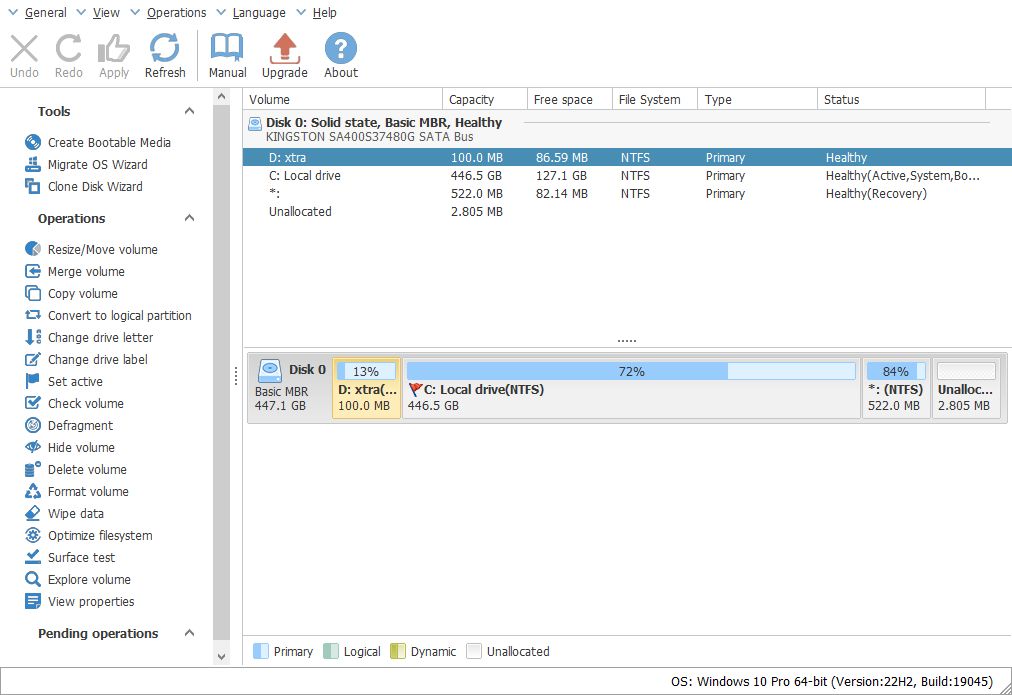The width and height of the screenshot is (1012, 695).
Task: Click the Upgrade button
Action: [x=284, y=55]
